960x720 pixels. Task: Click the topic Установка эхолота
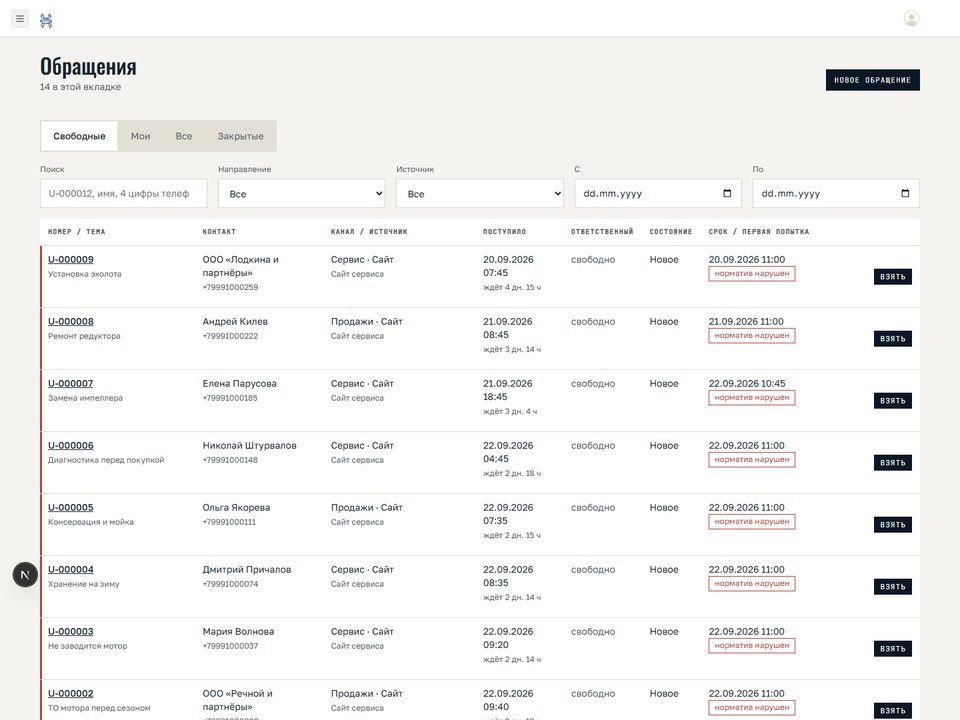[85, 274]
